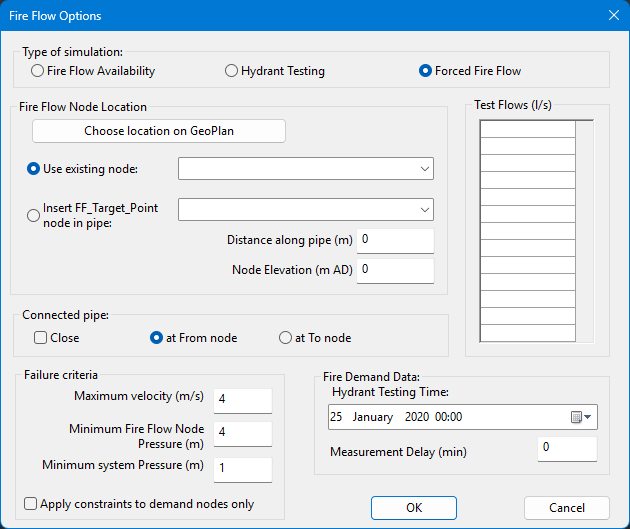Confirm with the OK button

pos(414,508)
